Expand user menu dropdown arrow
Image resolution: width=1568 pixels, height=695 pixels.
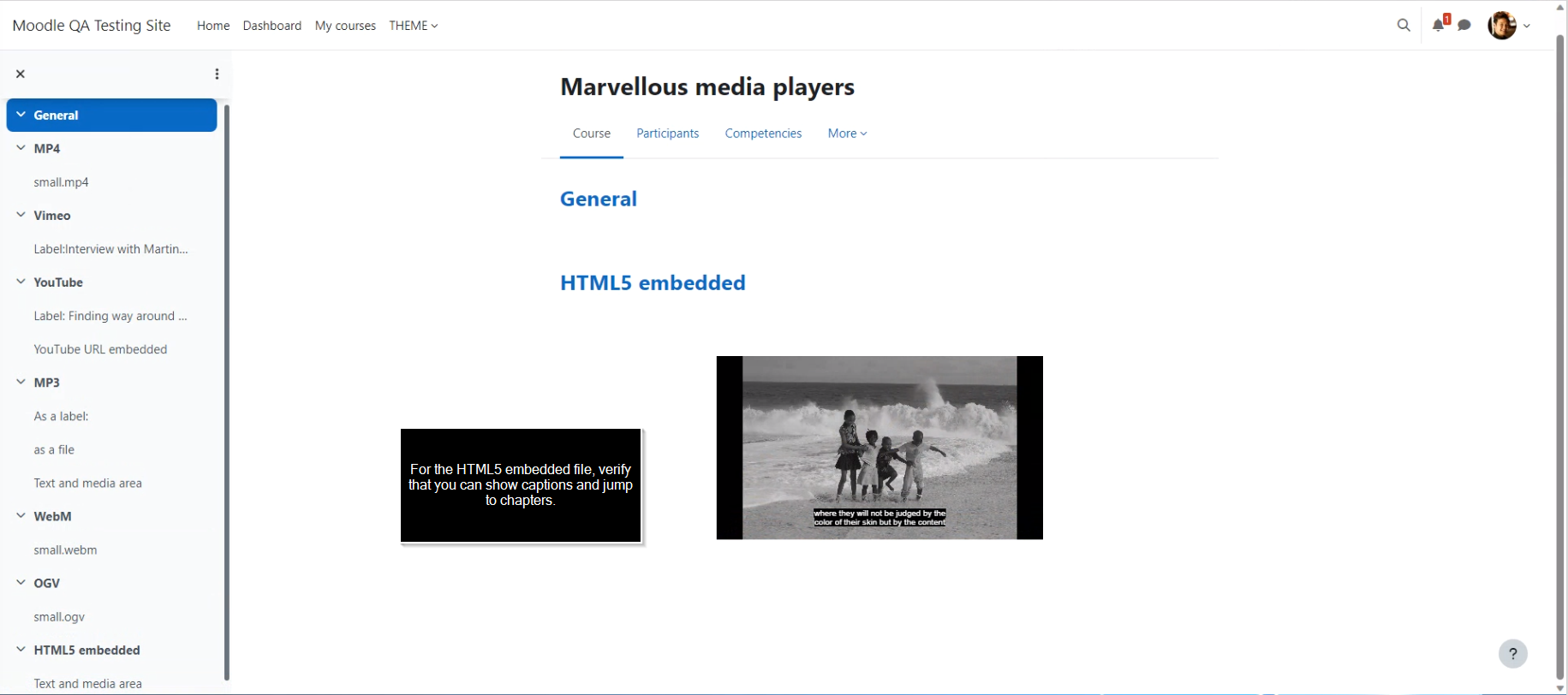[1527, 26]
